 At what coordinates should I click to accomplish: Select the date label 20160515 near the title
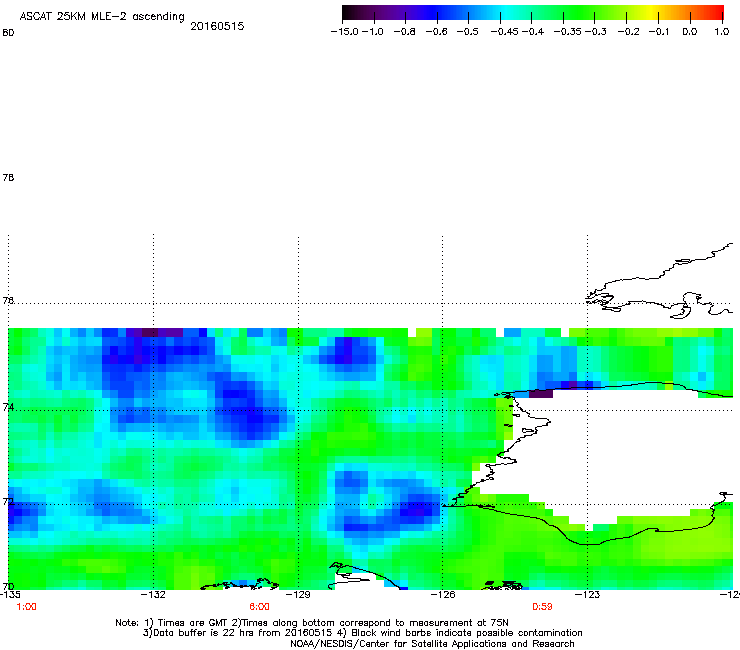[217, 26]
